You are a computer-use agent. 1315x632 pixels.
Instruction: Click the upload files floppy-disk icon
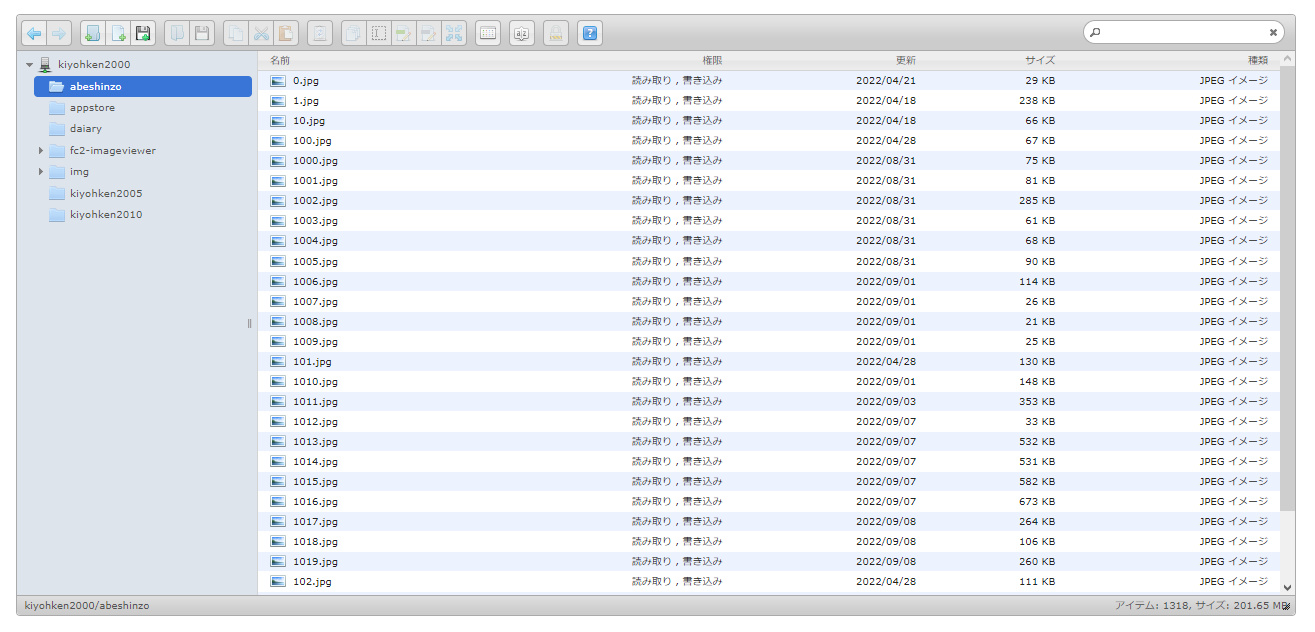pyautogui.click(x=142, y=33)
